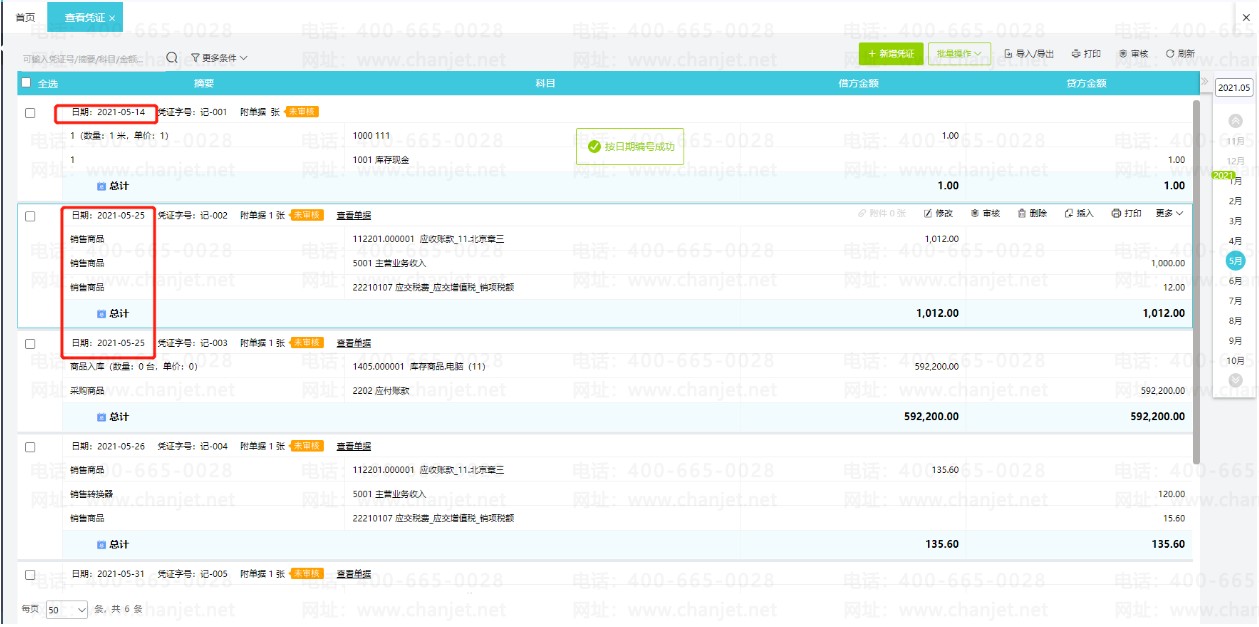Click the 摘要 column header
The width and height of the screenshot is (1259, 627).
(204, 83)
